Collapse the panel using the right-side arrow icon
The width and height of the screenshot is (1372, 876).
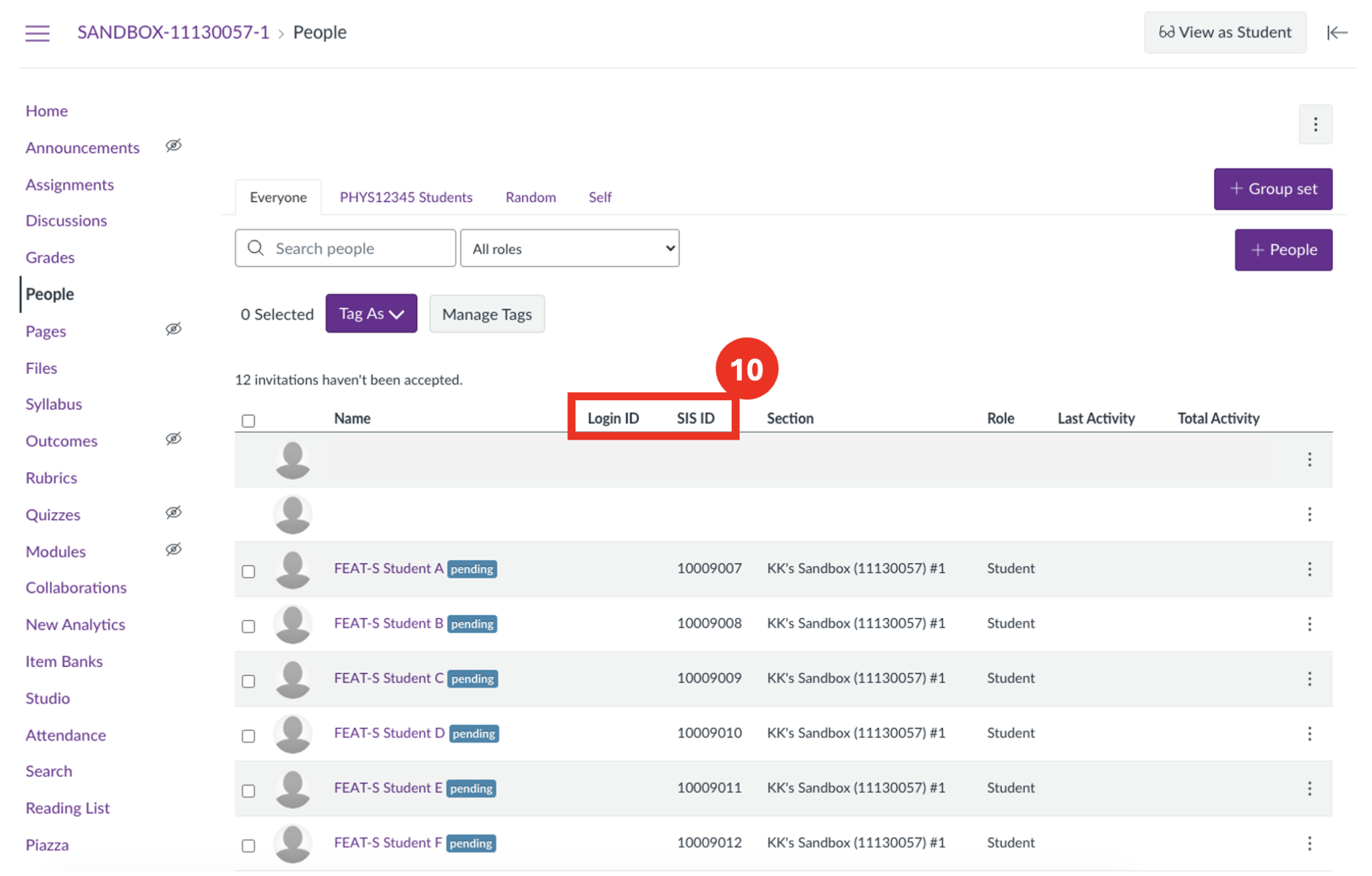pos(1337,32)
